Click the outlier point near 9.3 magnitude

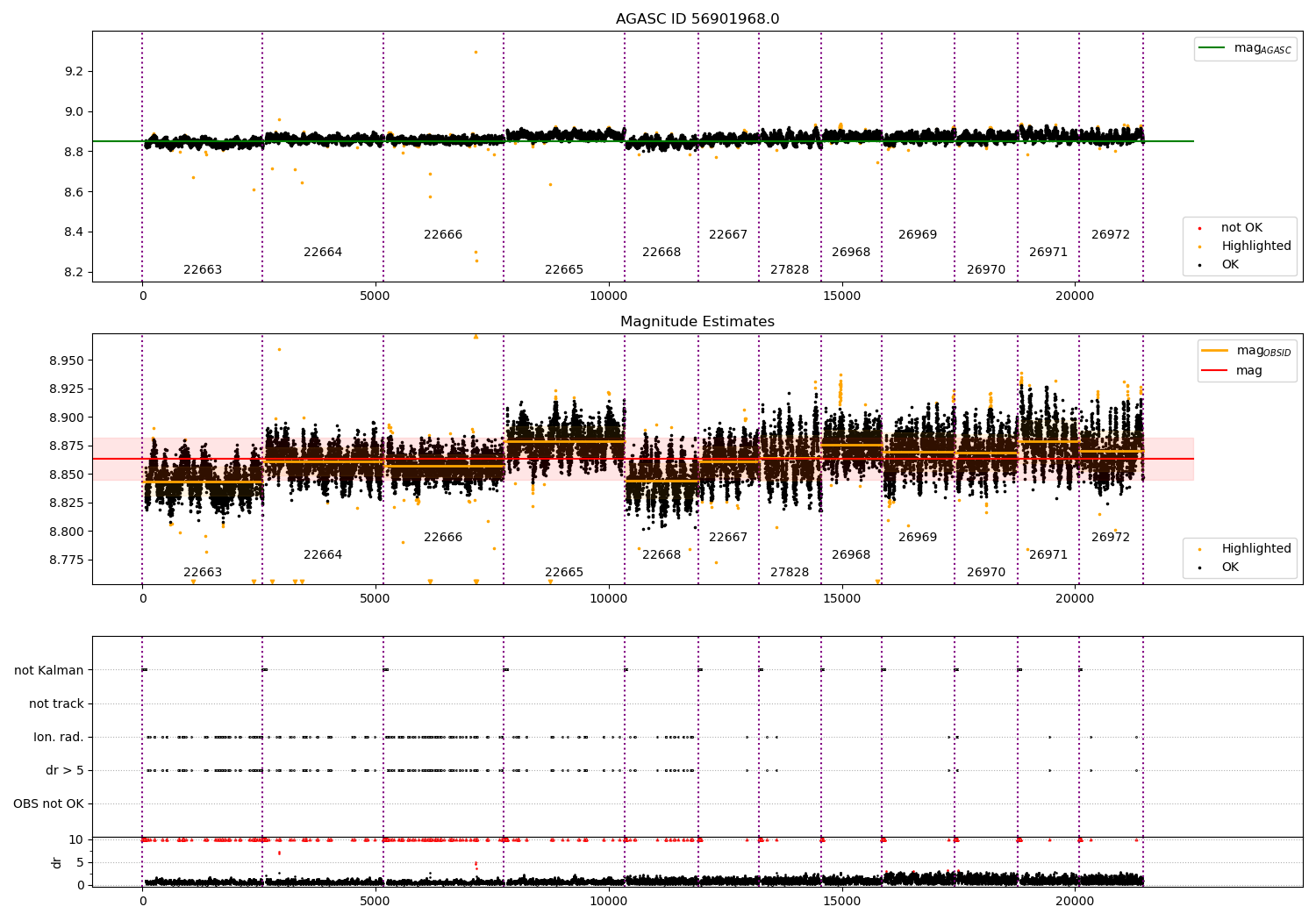pyautogui.click(x=476, y=52)
